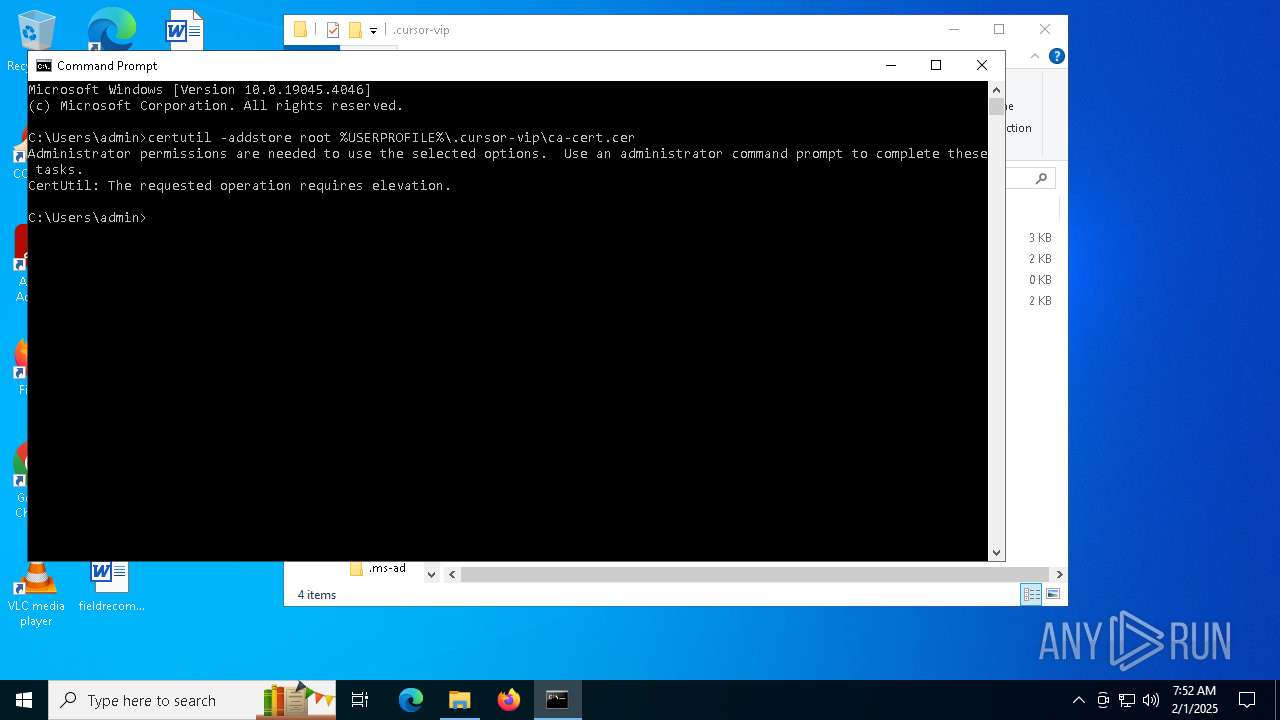
Task: Click the '4 items' status bar text
Action: [317, 595]
